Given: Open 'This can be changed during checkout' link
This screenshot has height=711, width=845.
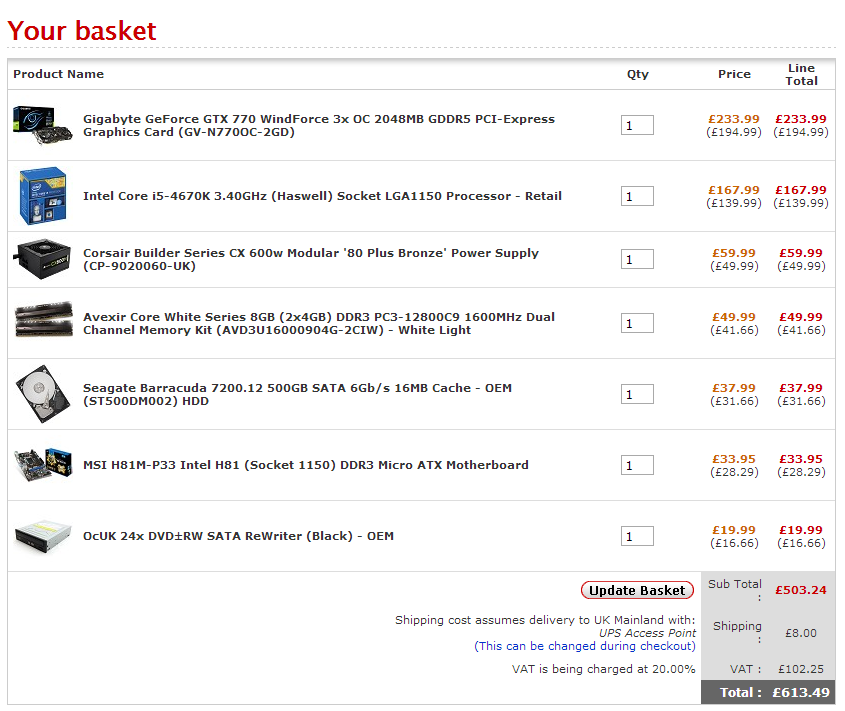Looking at the screenshot, I should tap(585, 646).
